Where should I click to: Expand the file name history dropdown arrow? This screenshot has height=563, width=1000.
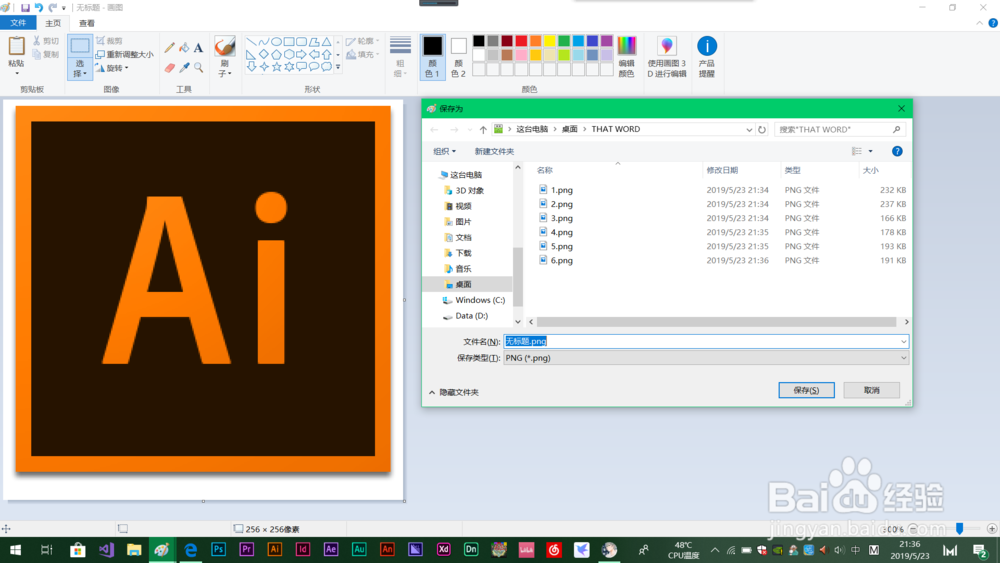903,342
